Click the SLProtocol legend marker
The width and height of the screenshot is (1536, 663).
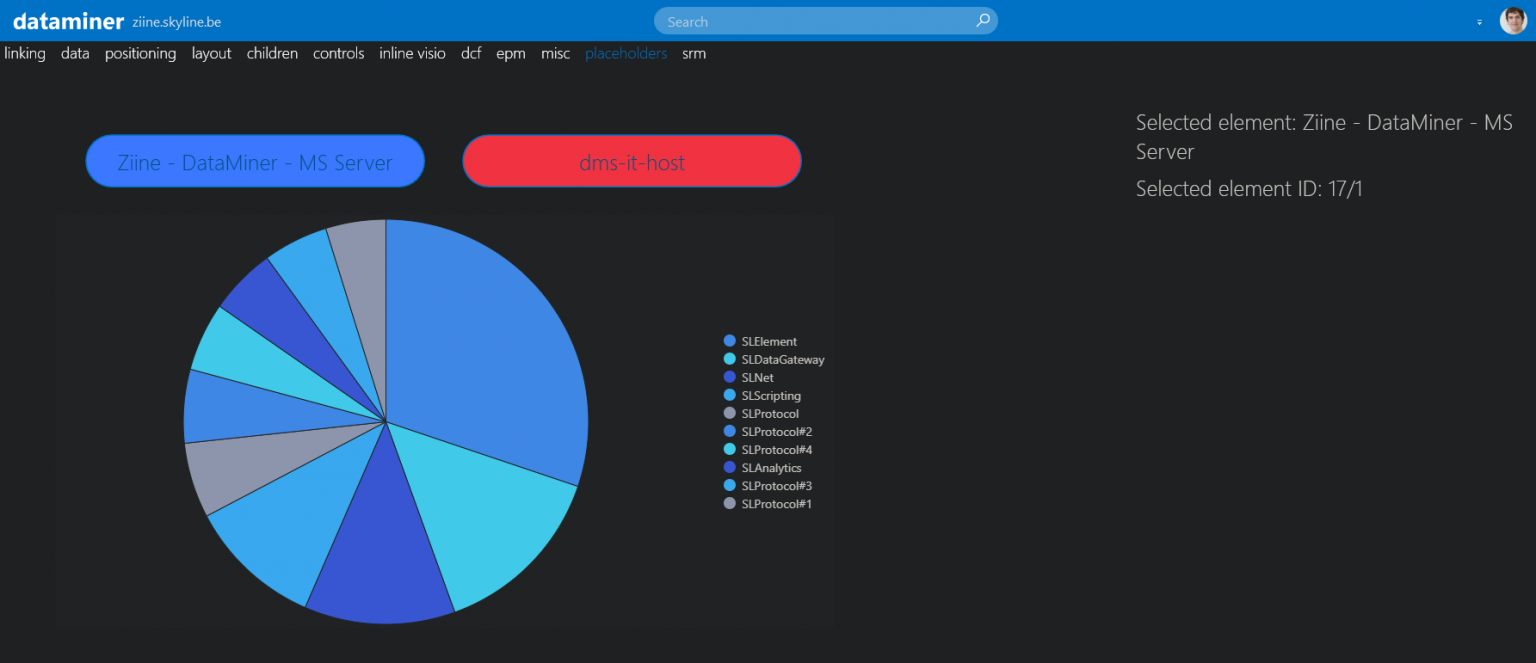click(729, 413)
